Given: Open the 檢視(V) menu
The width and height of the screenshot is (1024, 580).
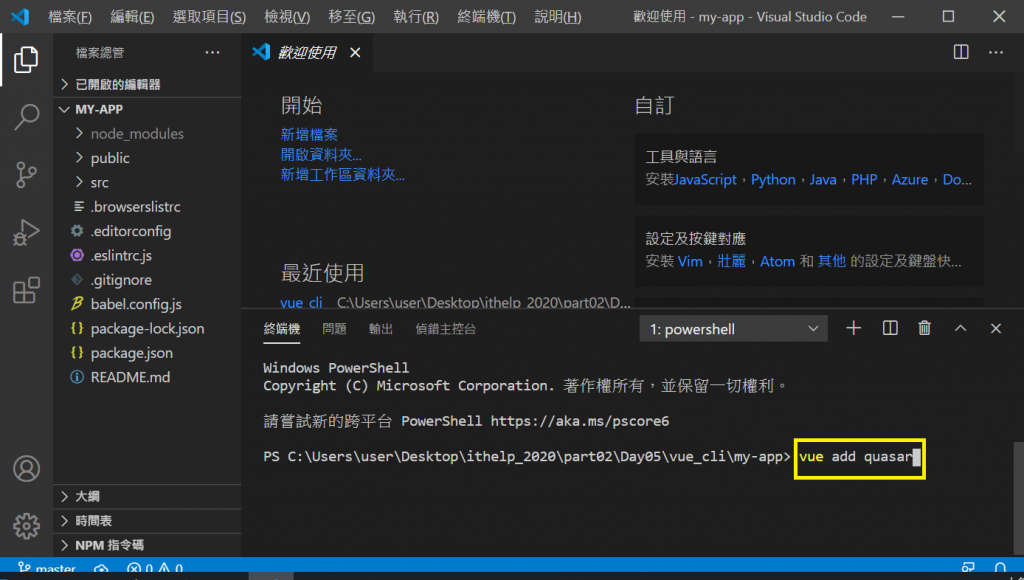Looking at the screenshot, I should point(287,17).
